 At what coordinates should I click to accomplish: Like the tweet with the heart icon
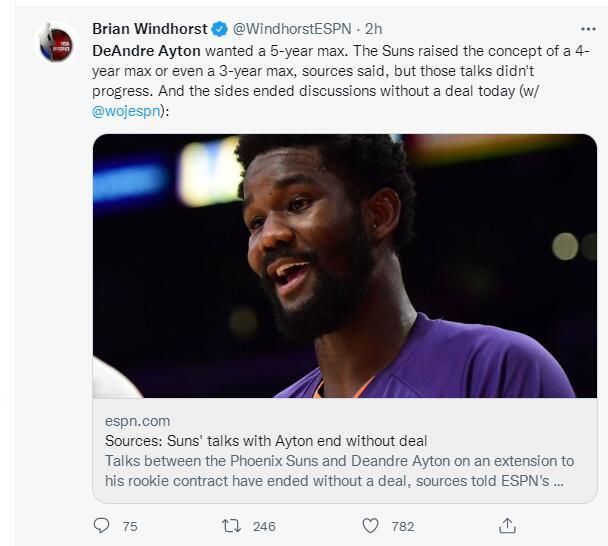click(370, 525)
